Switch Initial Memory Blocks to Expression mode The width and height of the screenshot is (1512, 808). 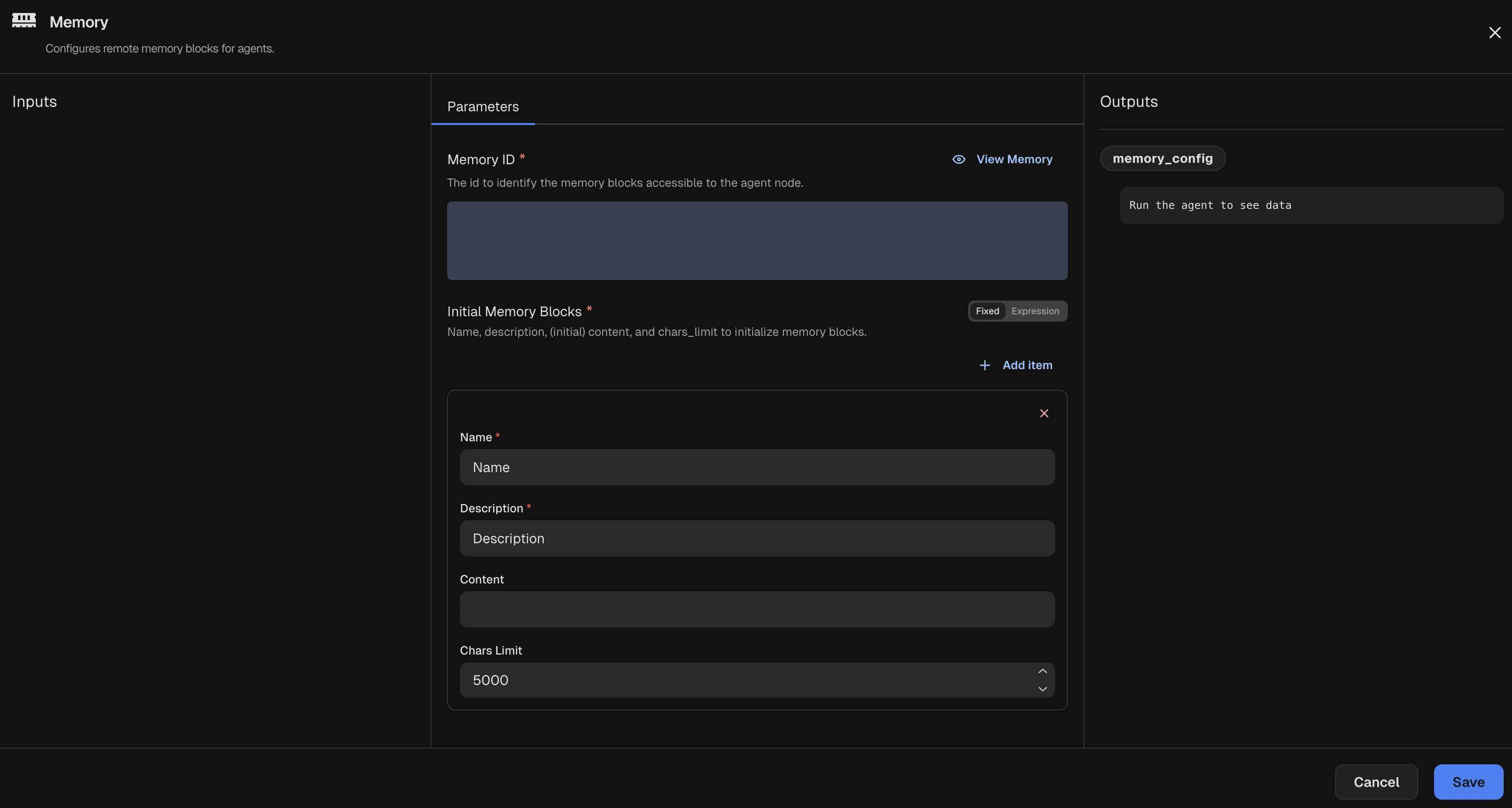click(1035, 311)
